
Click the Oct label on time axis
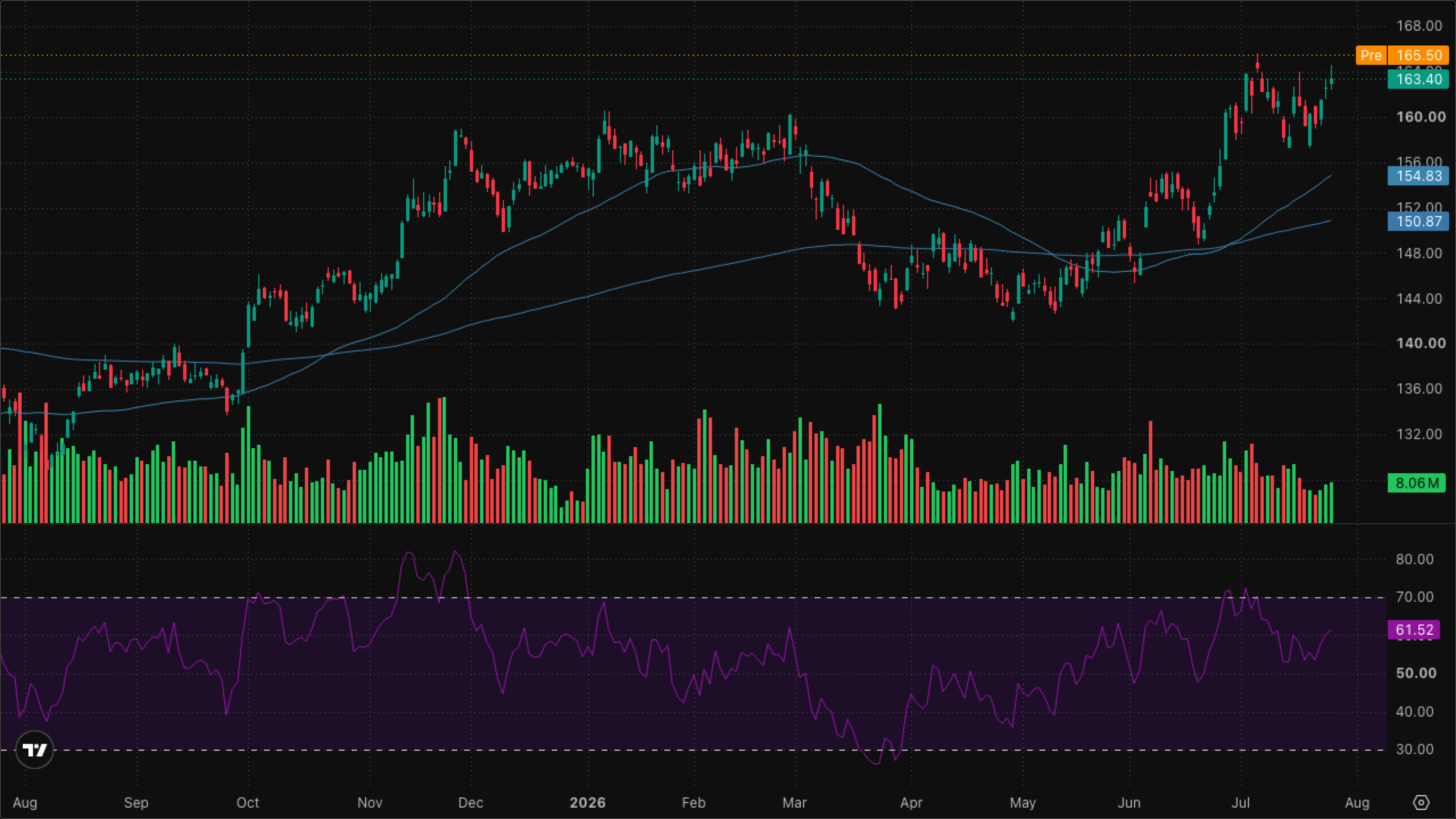[247, 803]
